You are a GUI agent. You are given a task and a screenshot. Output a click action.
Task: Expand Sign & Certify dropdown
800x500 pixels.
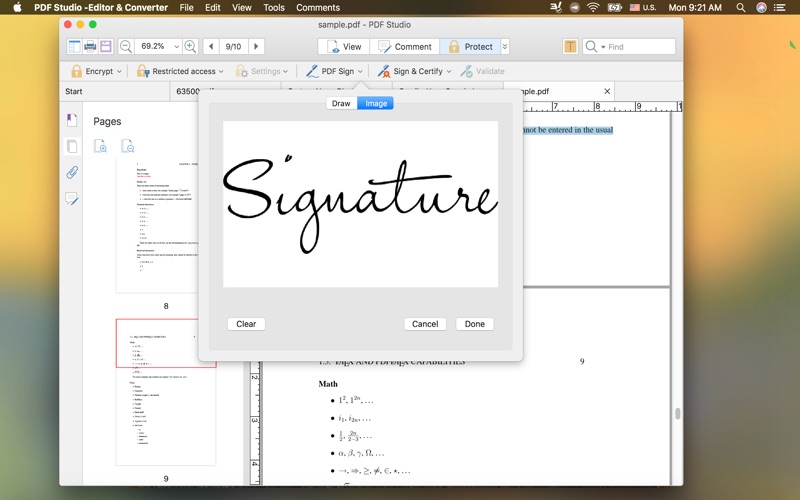click(x=449, y=71)
